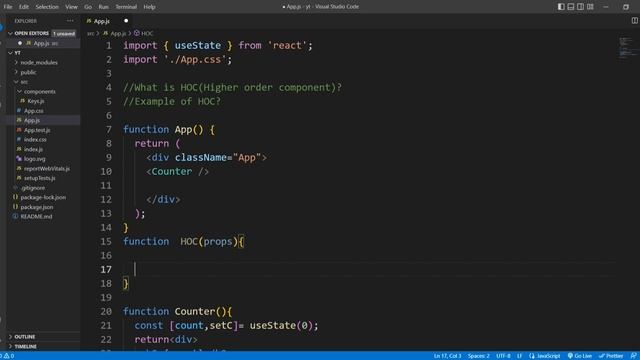Click the Ln 17, Col 3 status indicator
640x360 pixels.
click(x=447, y=356)
